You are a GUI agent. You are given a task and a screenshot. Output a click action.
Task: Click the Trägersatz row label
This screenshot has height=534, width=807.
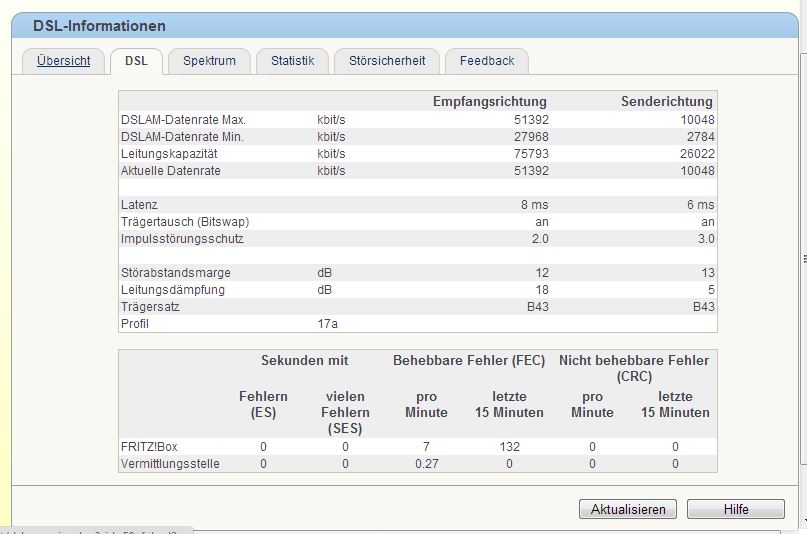150,307
